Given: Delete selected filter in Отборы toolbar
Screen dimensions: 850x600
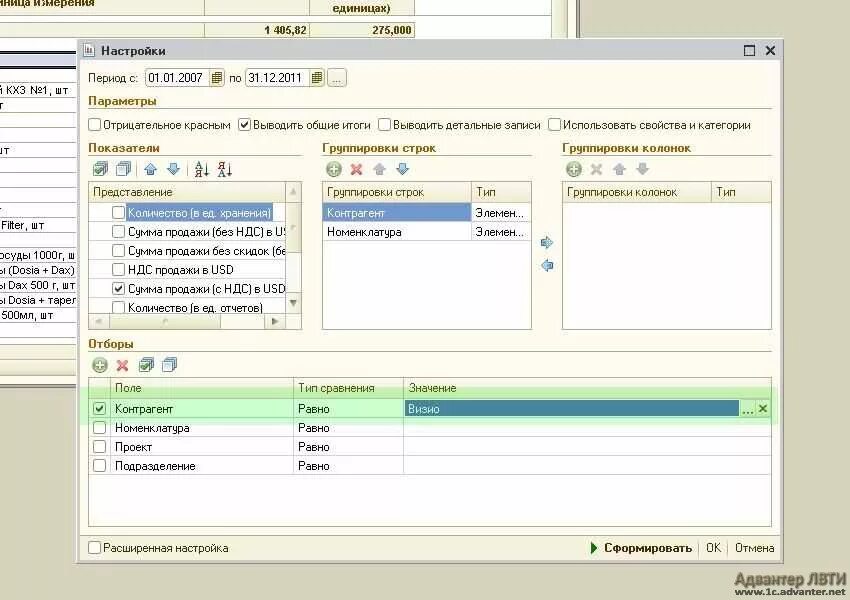Looking at the screenshot, I should [x=123, y=365].
